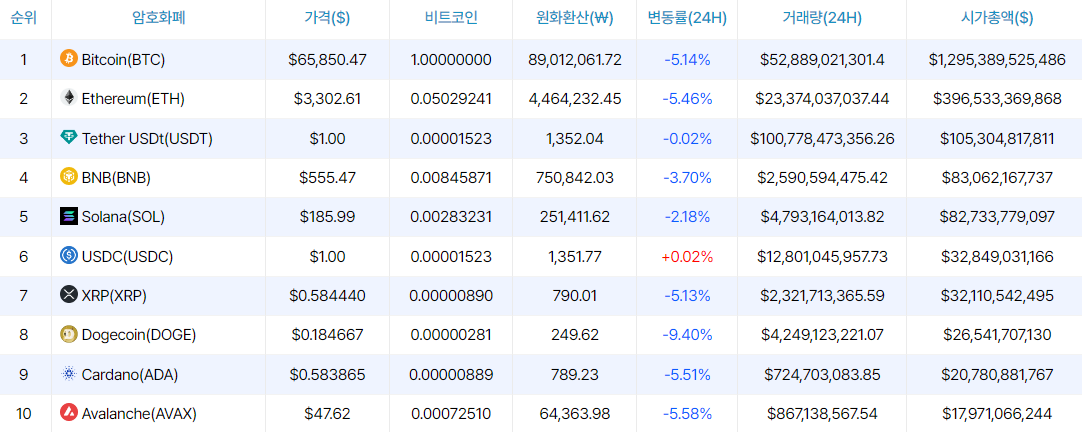Select Avalanche price $47.62
This screenshot has width=1082, height=432.
click(x=327, y=414)
